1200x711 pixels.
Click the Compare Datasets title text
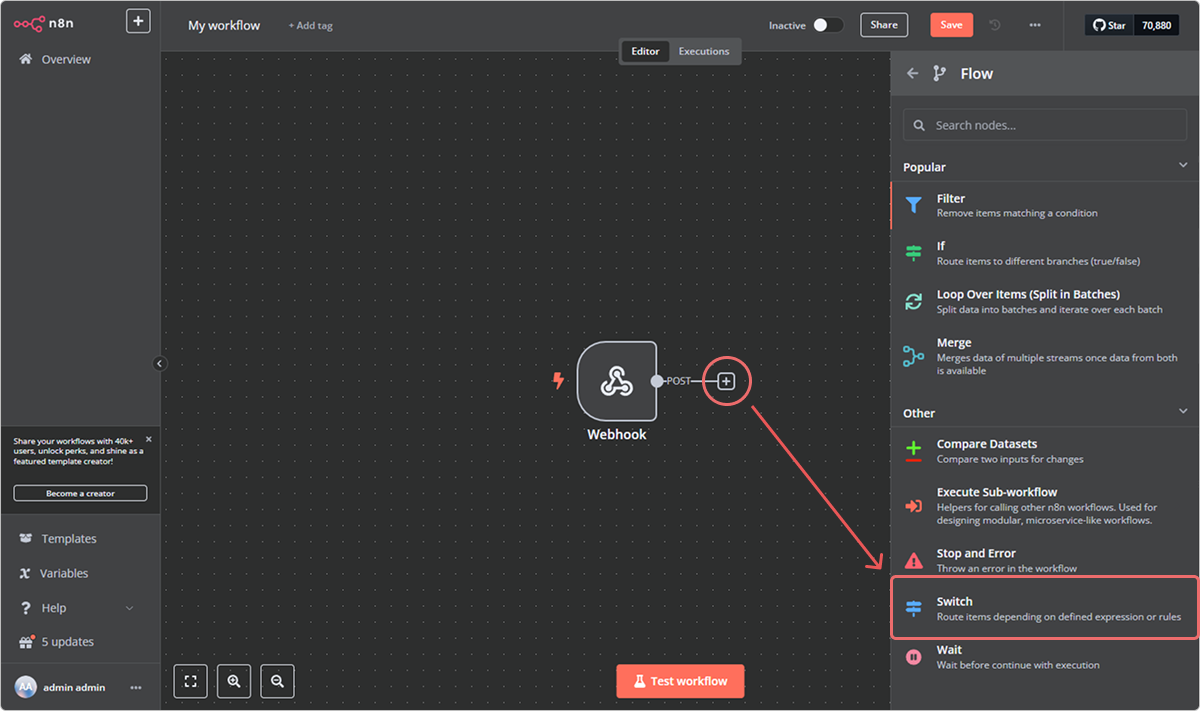click(987, 444)
